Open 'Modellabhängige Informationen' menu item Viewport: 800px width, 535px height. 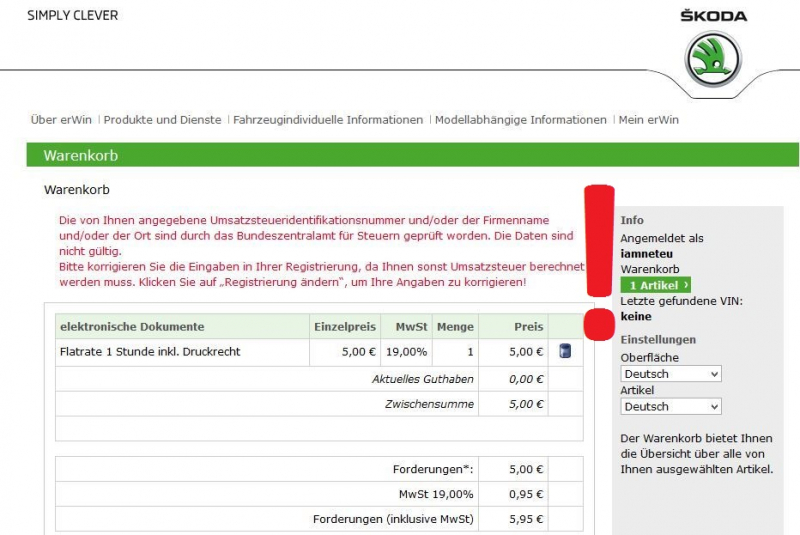click(x=520, y=120)
